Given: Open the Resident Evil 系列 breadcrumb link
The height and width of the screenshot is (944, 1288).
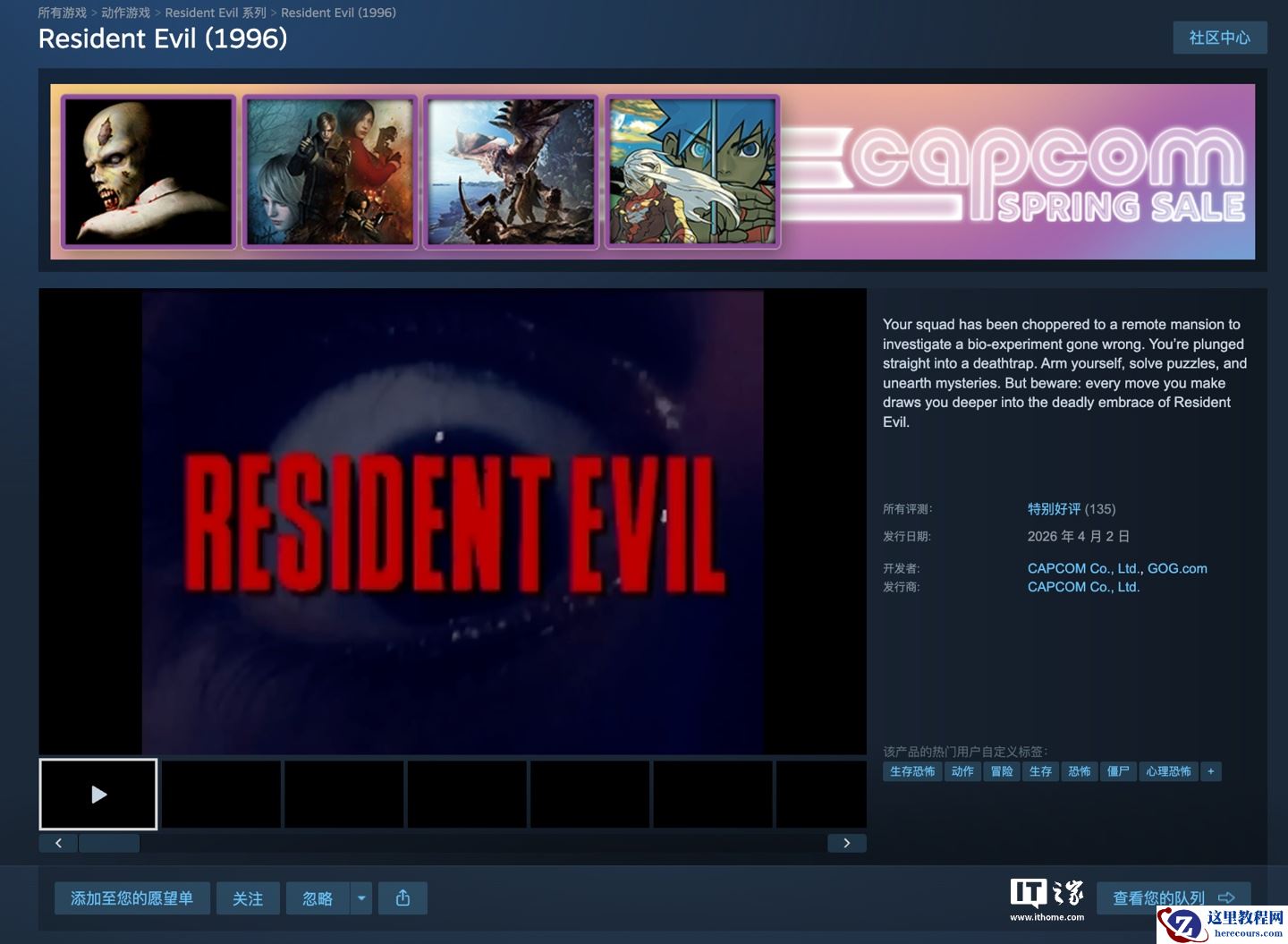Looking at the screenshot, I should (216, 13).
